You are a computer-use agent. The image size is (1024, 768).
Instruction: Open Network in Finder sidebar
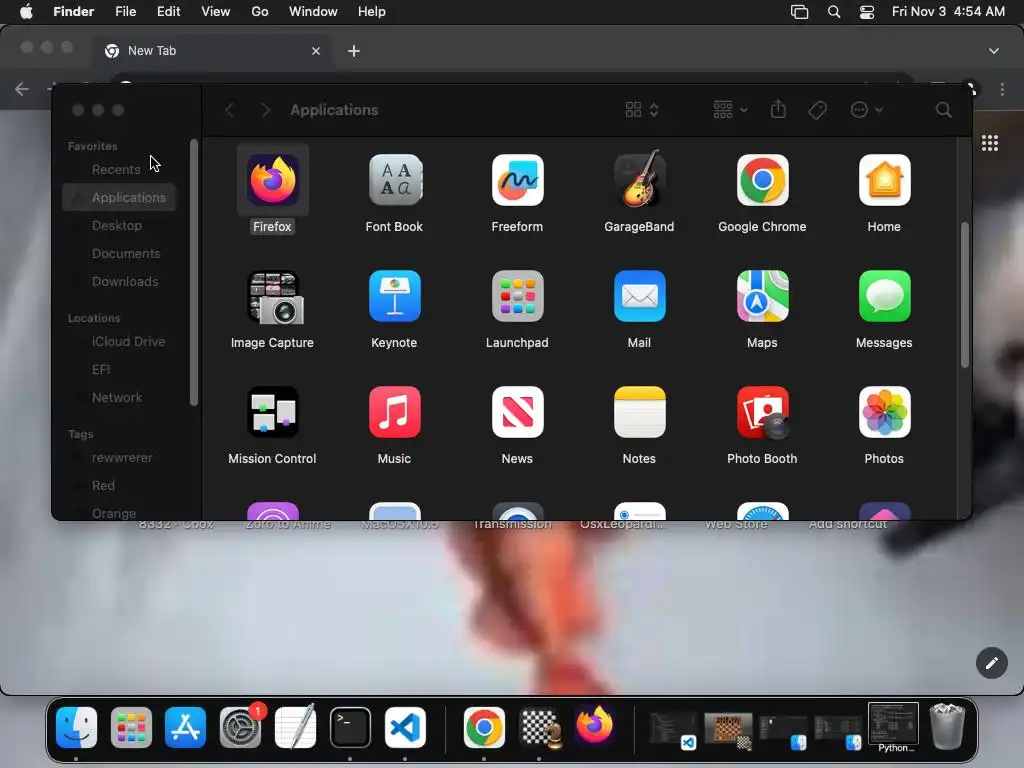point(119,397)
